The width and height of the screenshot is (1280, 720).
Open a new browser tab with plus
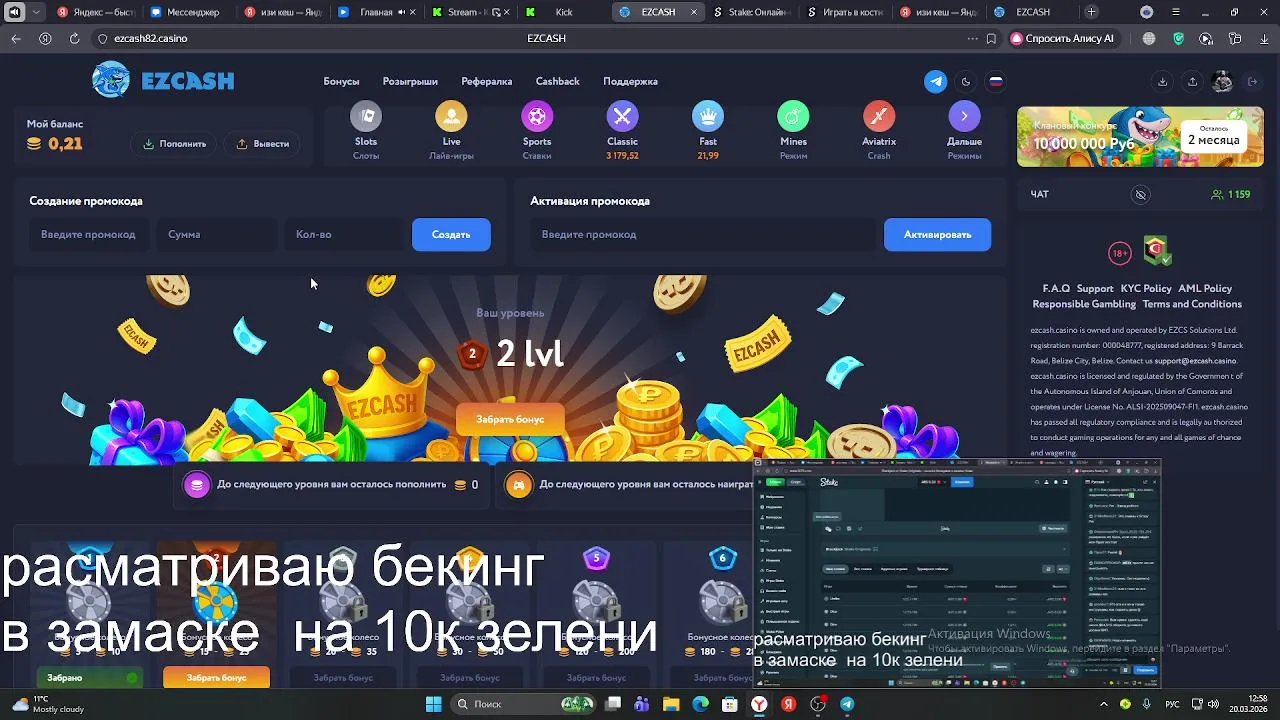1091,12
